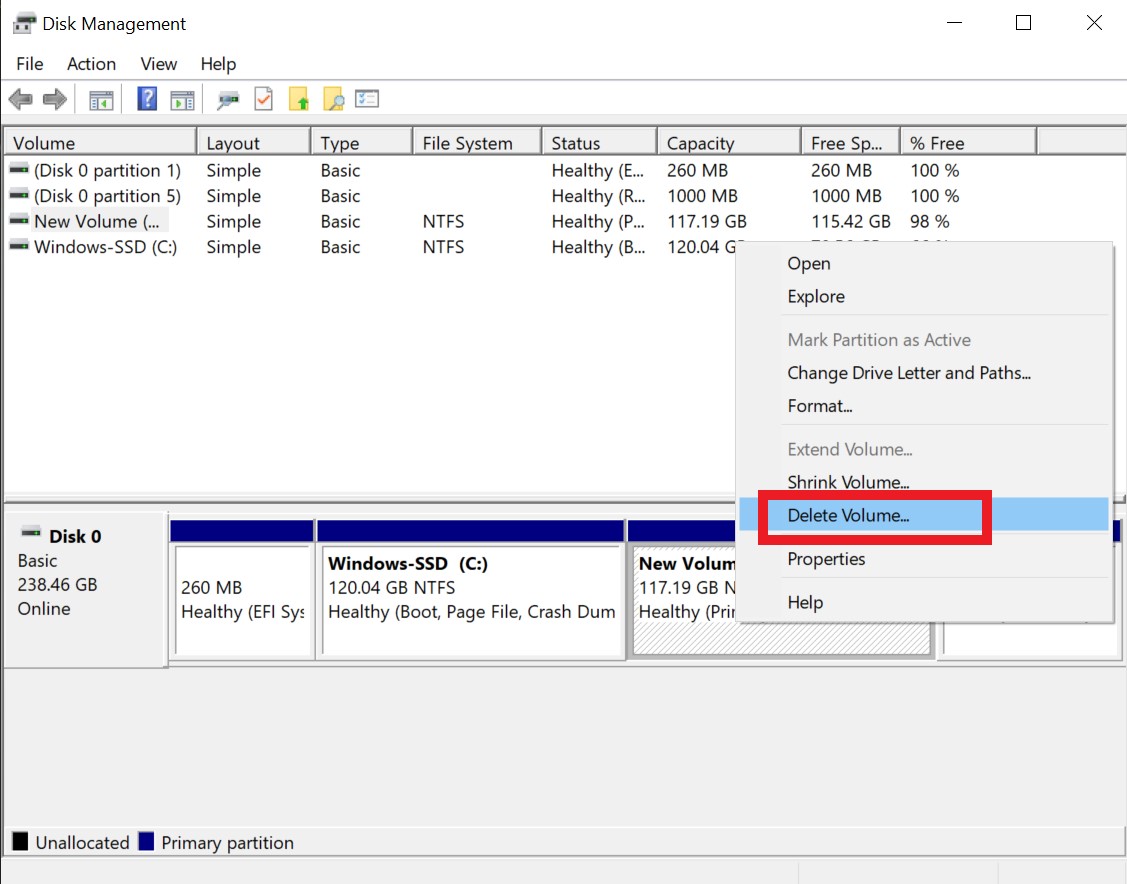The width and height of the screenshot is (1127, 884).
Task: Click the document with red checkmark icon
Action: (x=263, y=99)
